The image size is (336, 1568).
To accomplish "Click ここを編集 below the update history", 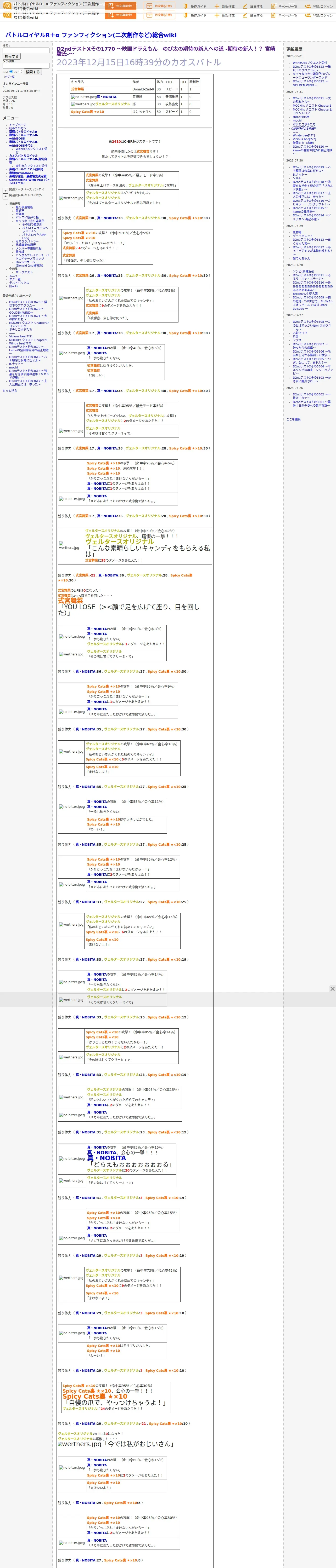I will coord(293,419).
